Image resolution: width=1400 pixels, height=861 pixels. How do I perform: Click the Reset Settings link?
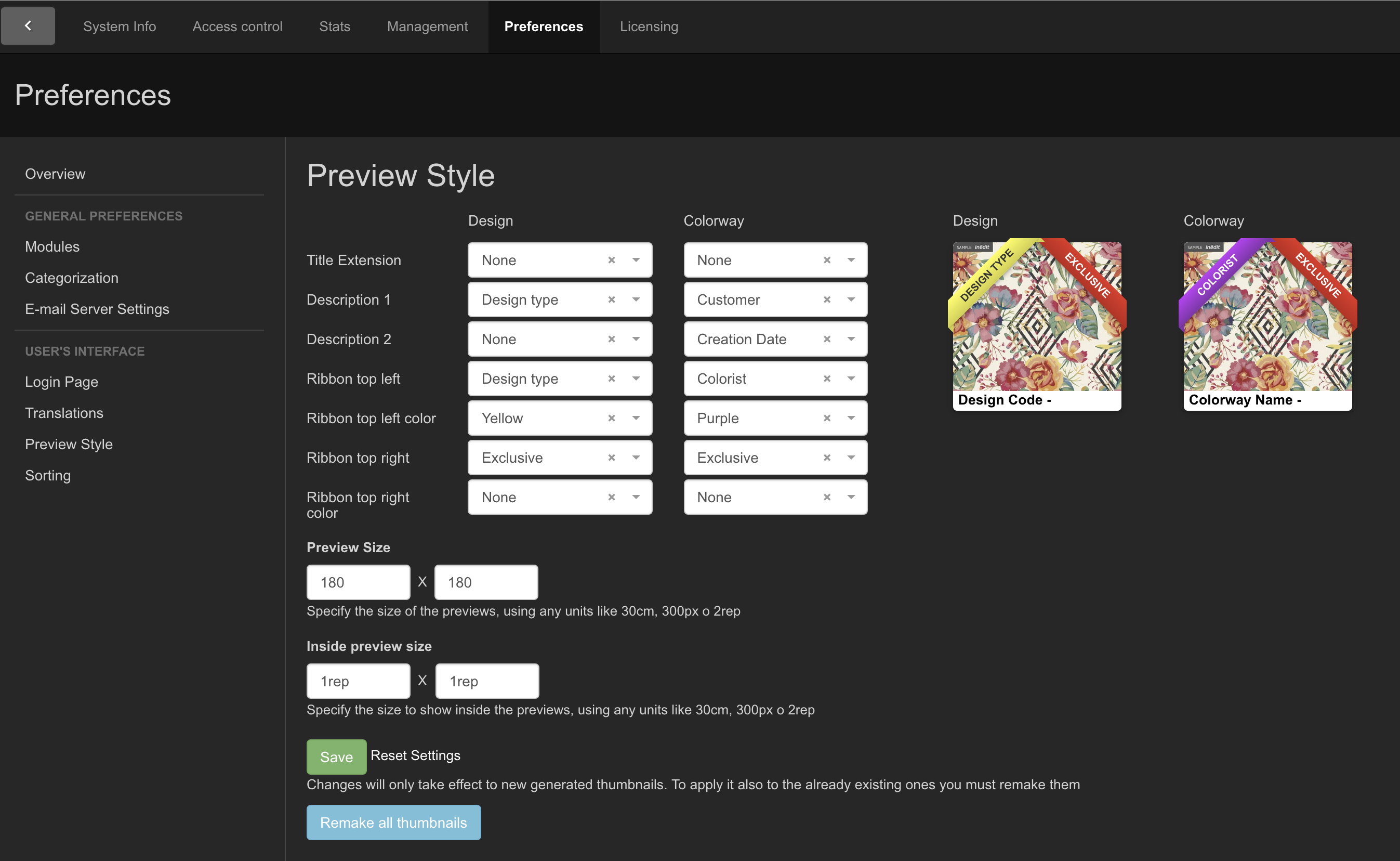(415, 755)
